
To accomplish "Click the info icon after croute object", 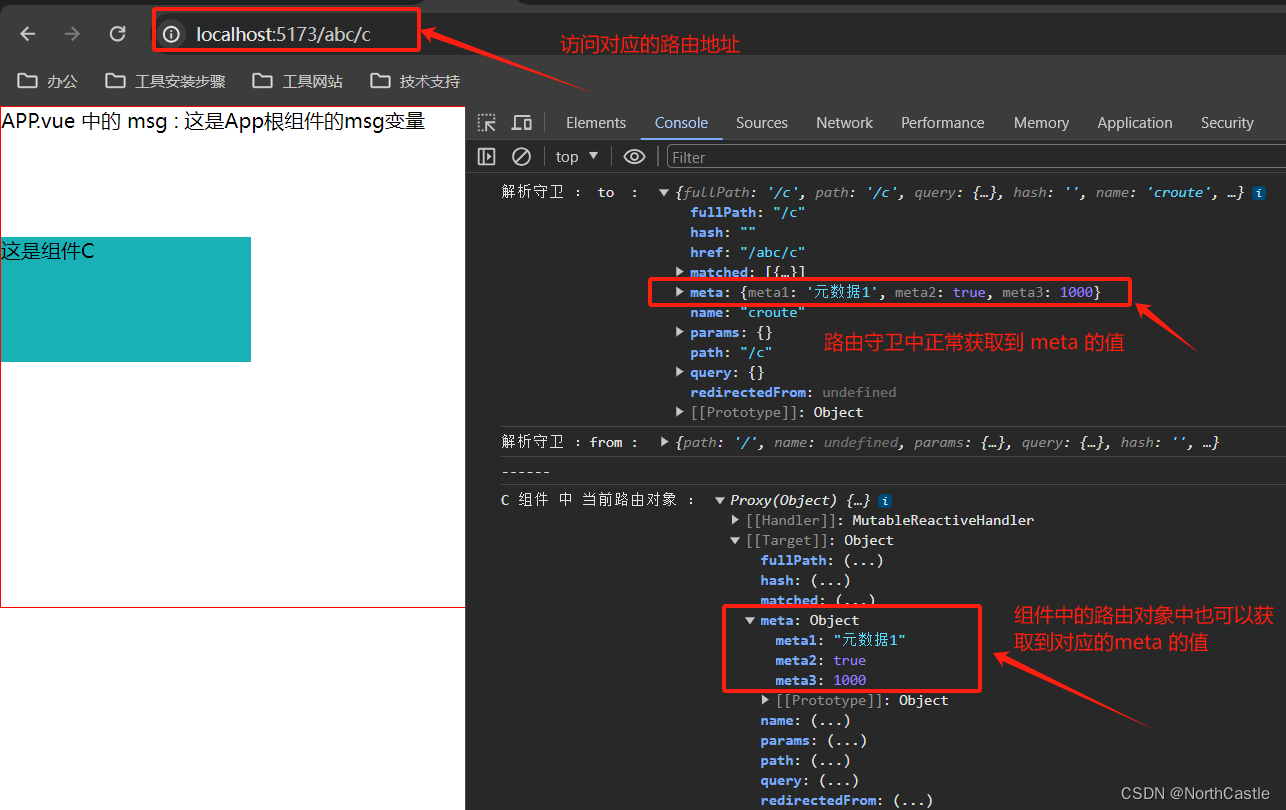I will (1259, 192).
